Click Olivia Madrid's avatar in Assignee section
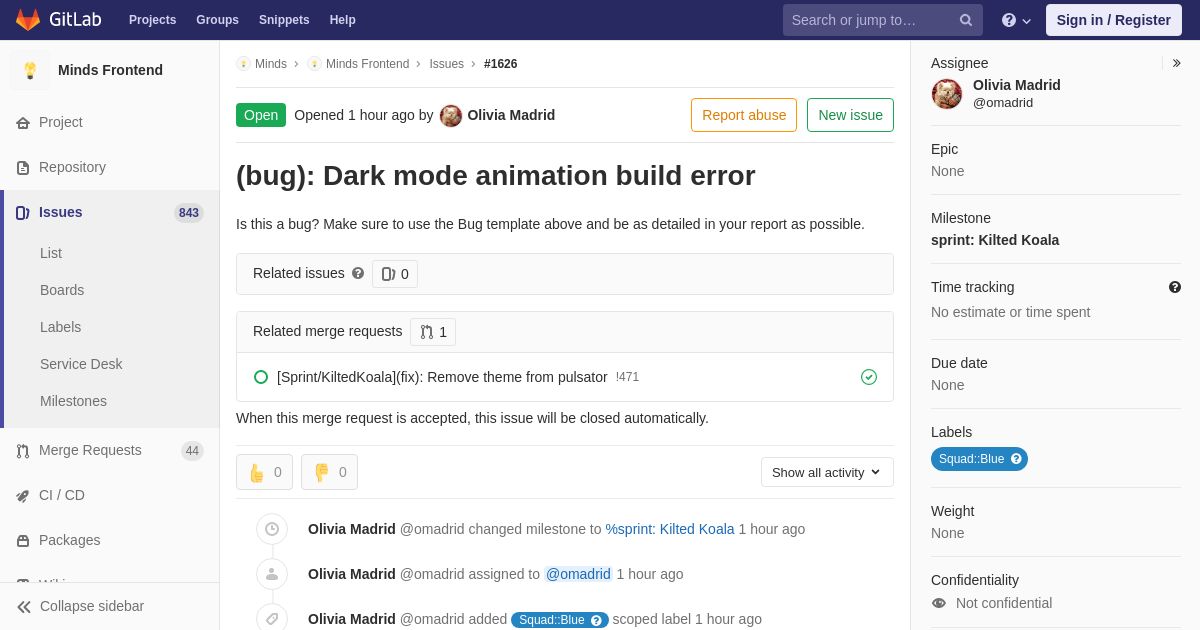The height and width of the screenshot is (630, 1200). click(x=947, y=94)
